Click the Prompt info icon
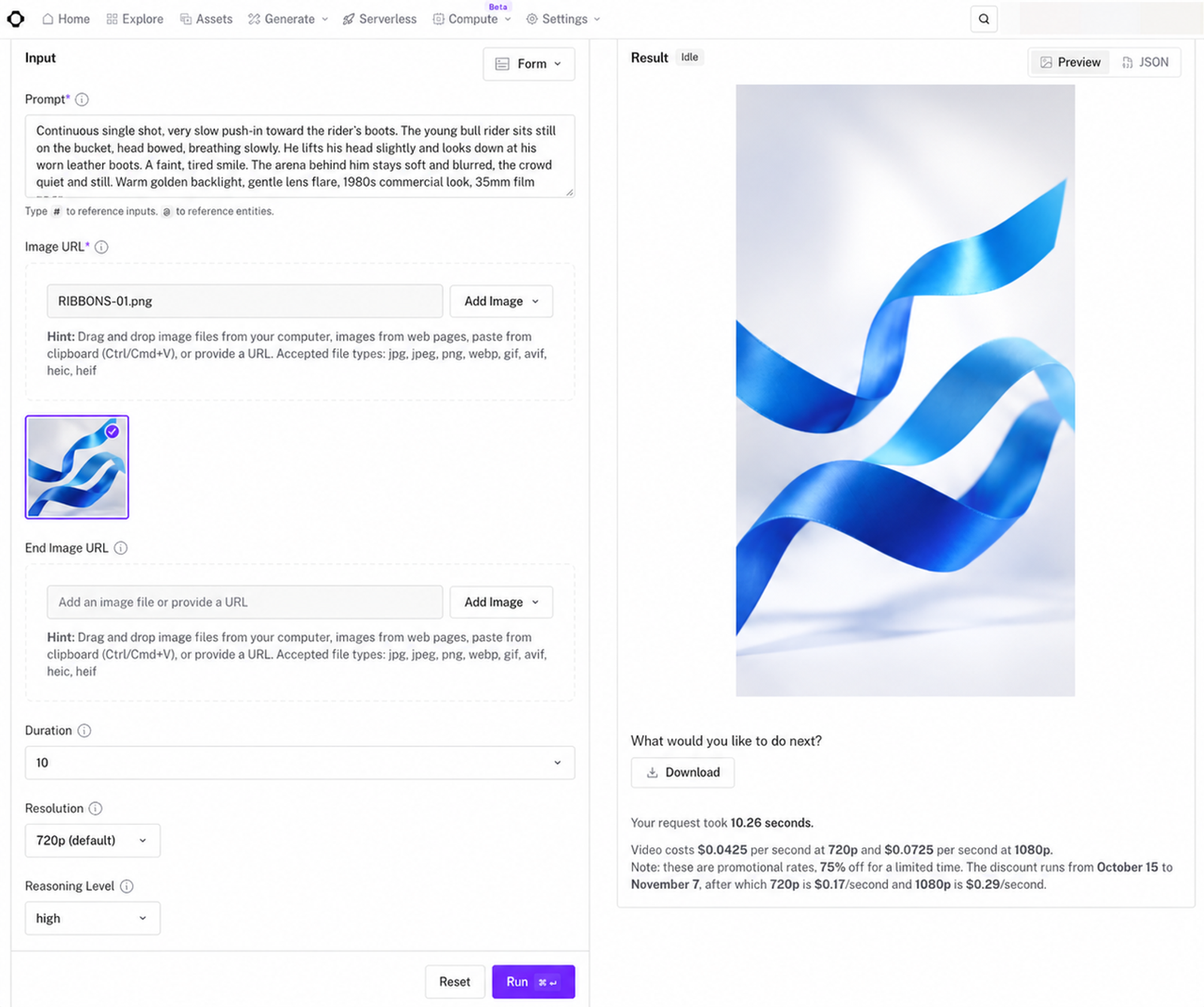Viewport: 1204px width, 1007px height. [x=82, y=99]
